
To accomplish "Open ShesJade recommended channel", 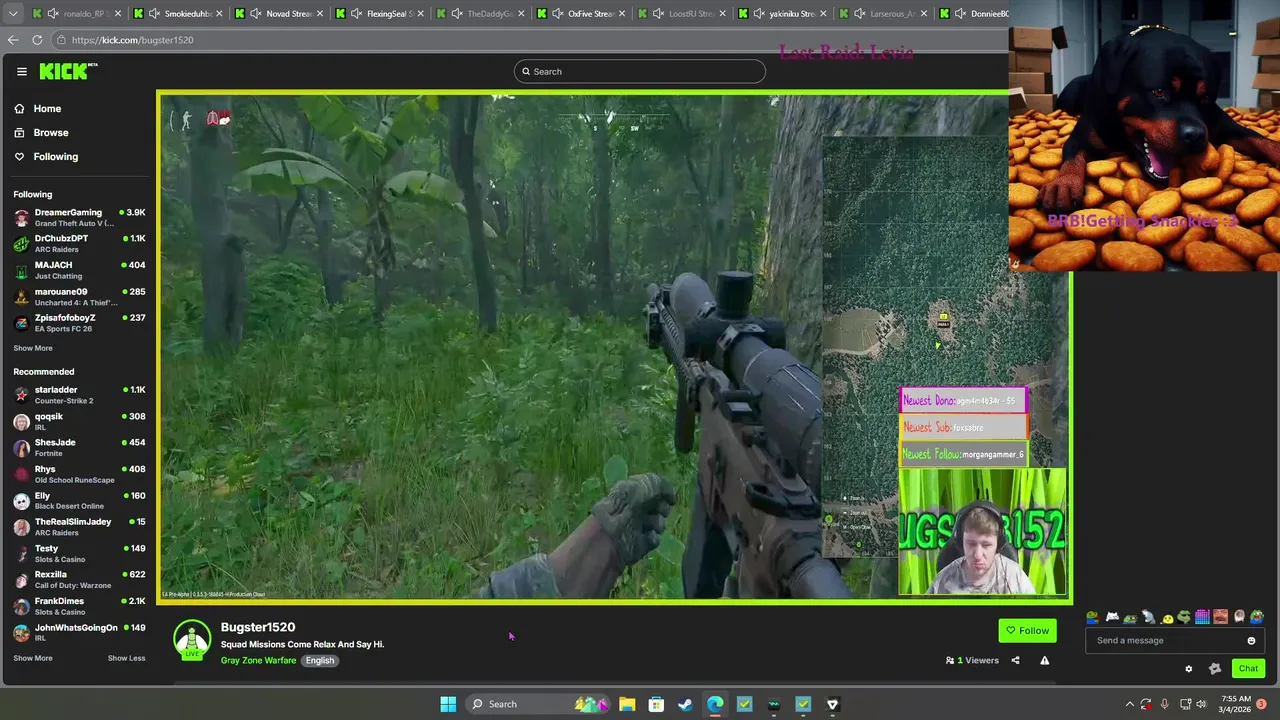I will click(79, 447).
